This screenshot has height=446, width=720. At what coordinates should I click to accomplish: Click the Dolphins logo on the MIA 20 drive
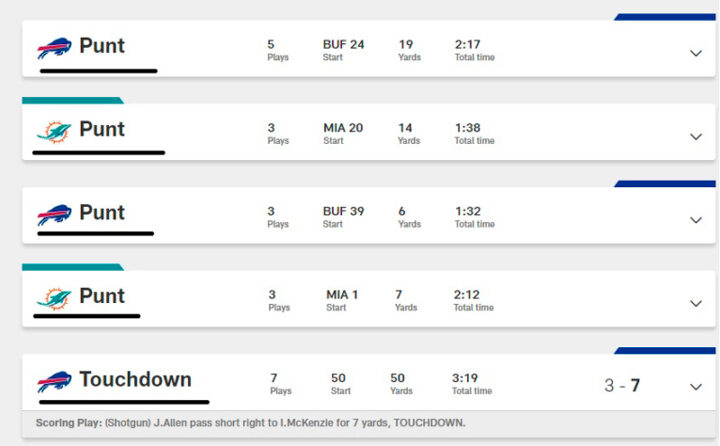click(53, 131)
